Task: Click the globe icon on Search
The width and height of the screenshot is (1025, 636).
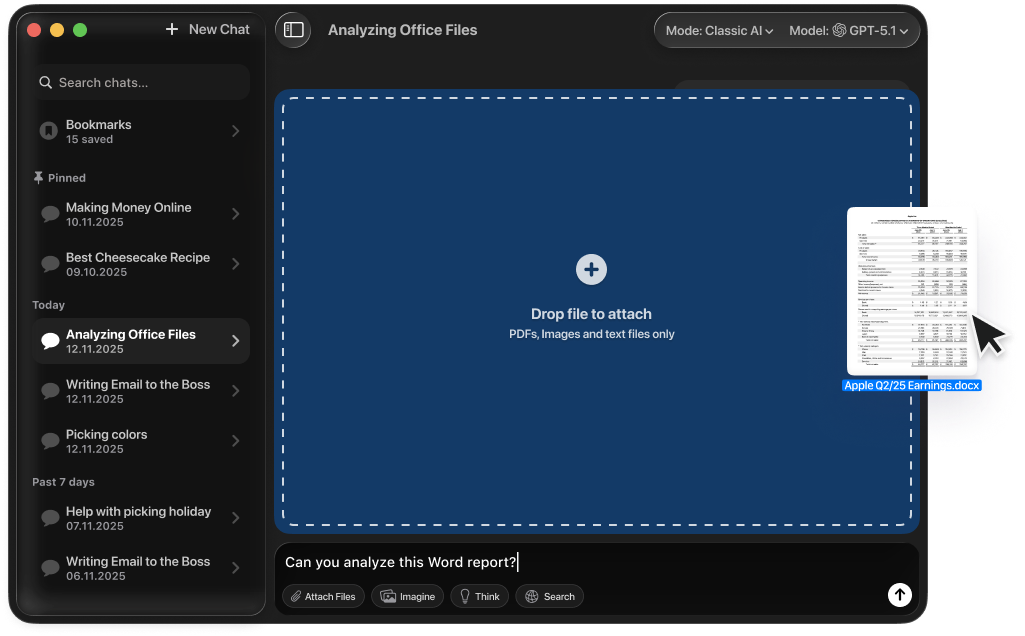Action: 531,596
